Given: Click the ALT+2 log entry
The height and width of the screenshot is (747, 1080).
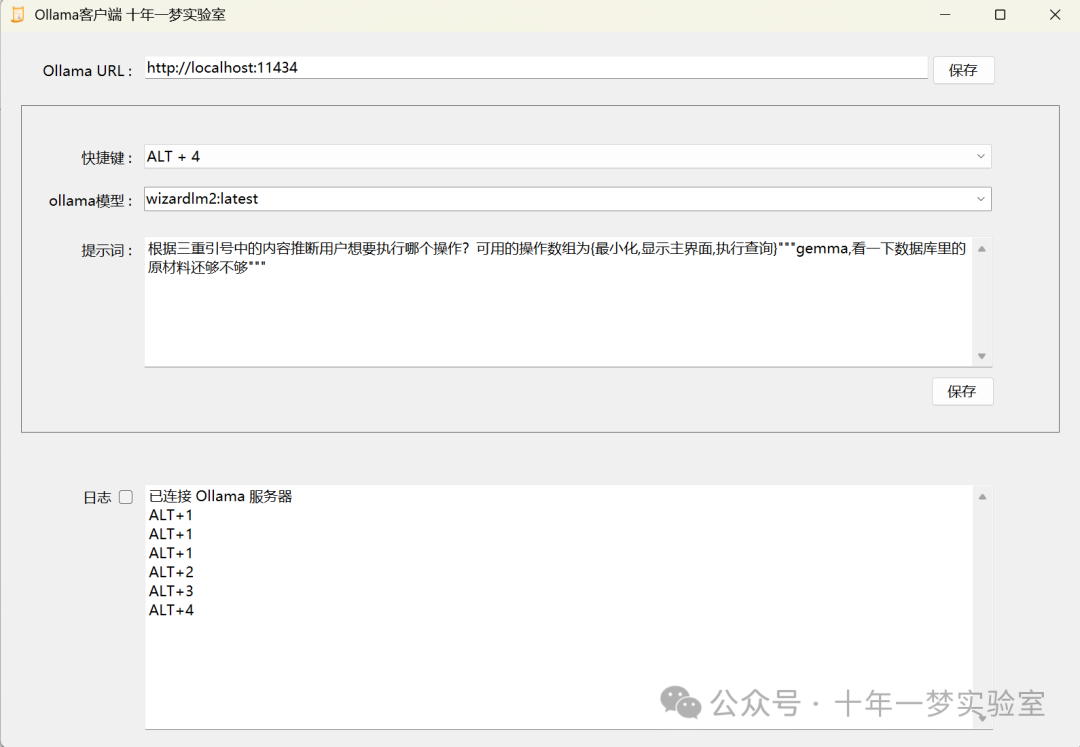Looking at the screenshot, I should [171, 572].
